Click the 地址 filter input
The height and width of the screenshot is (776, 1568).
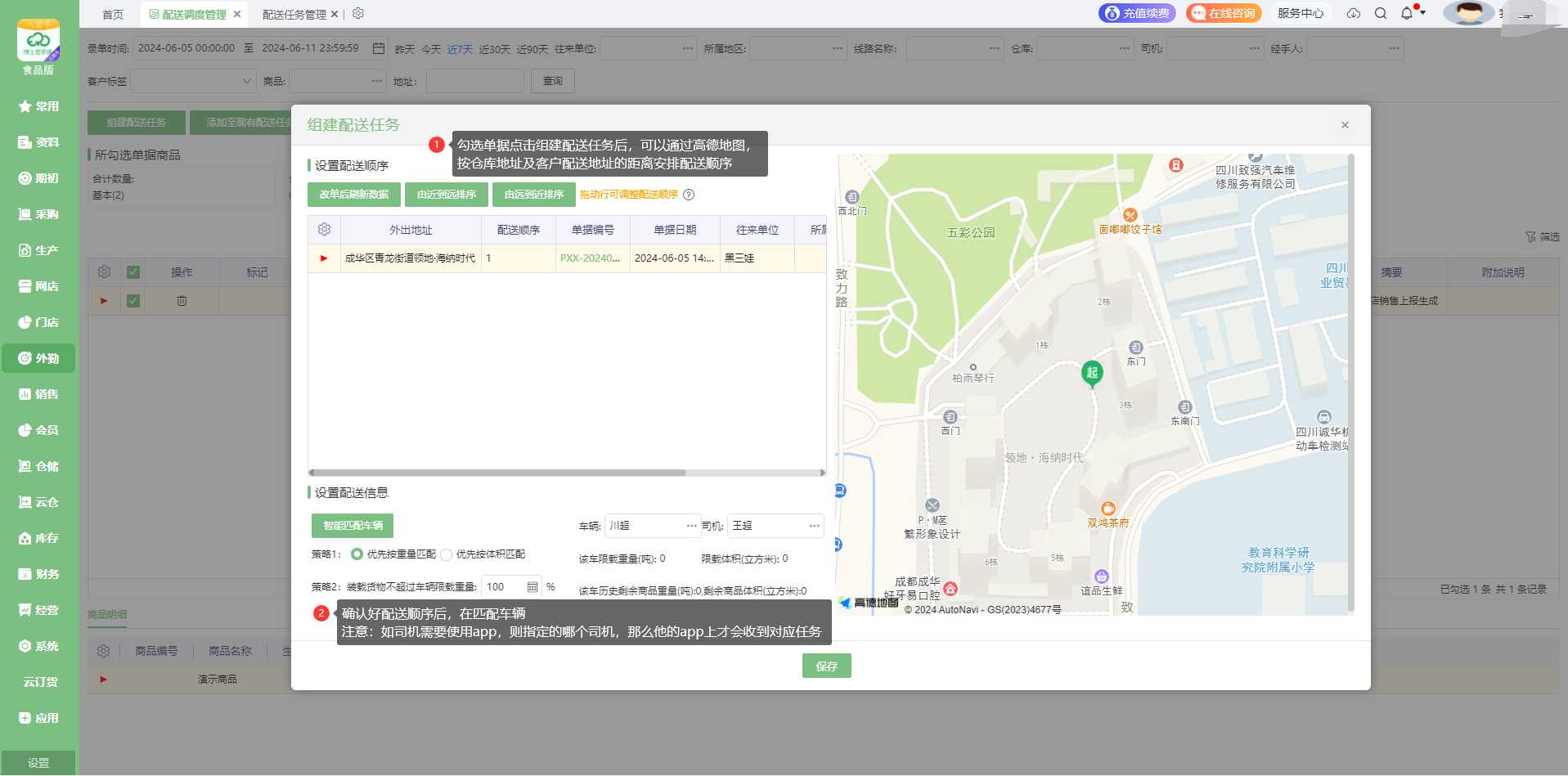475,81
